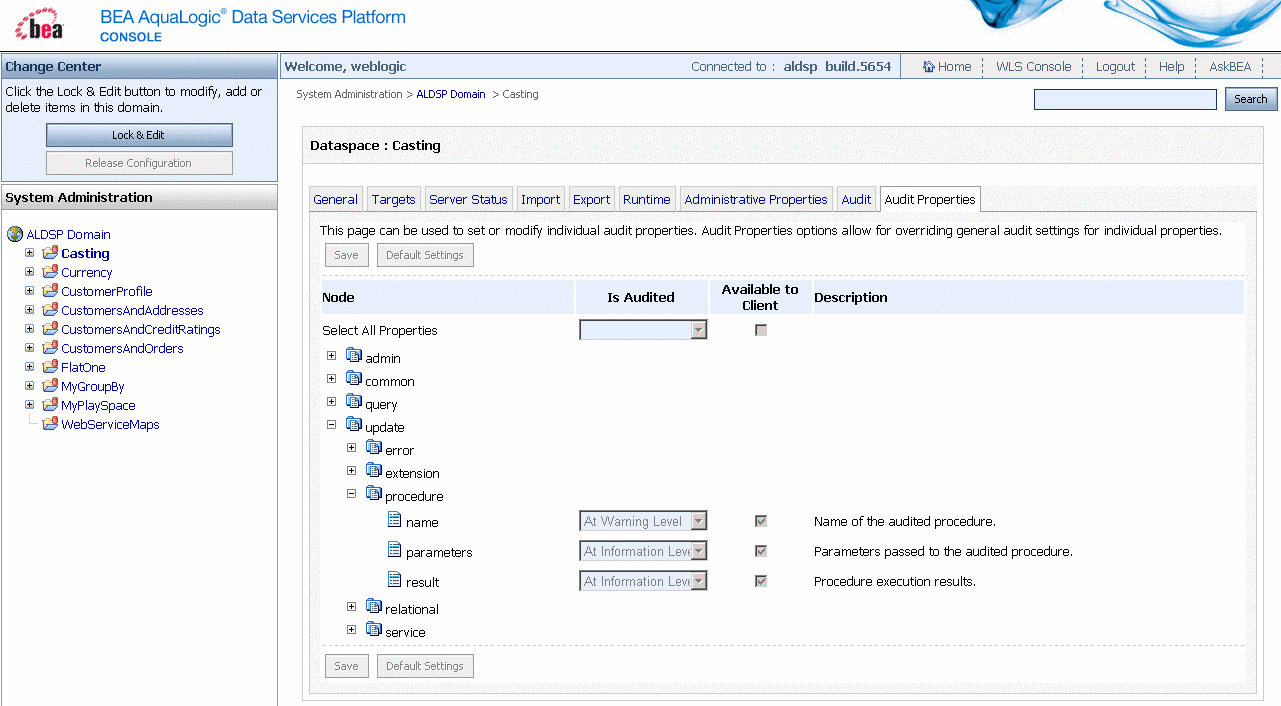
Task: Click the MyGroupBy folder icon
Action: point(50,386)
